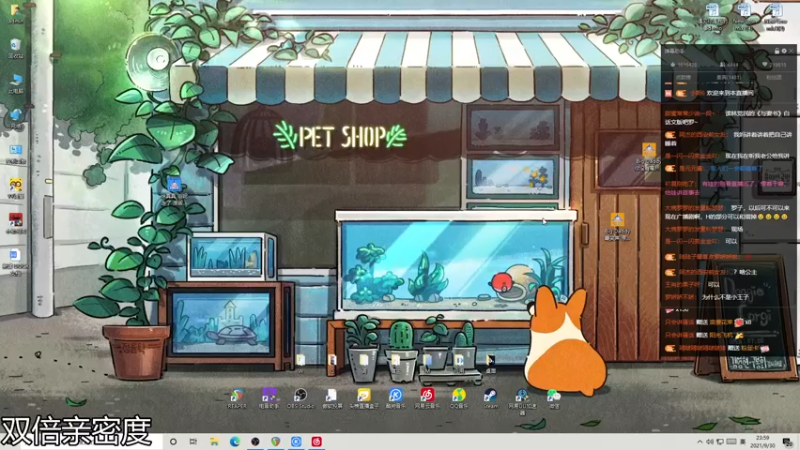Open the This PC desktop icon
The height and width of the screenshot is (450, 800).
coord(15,84)
